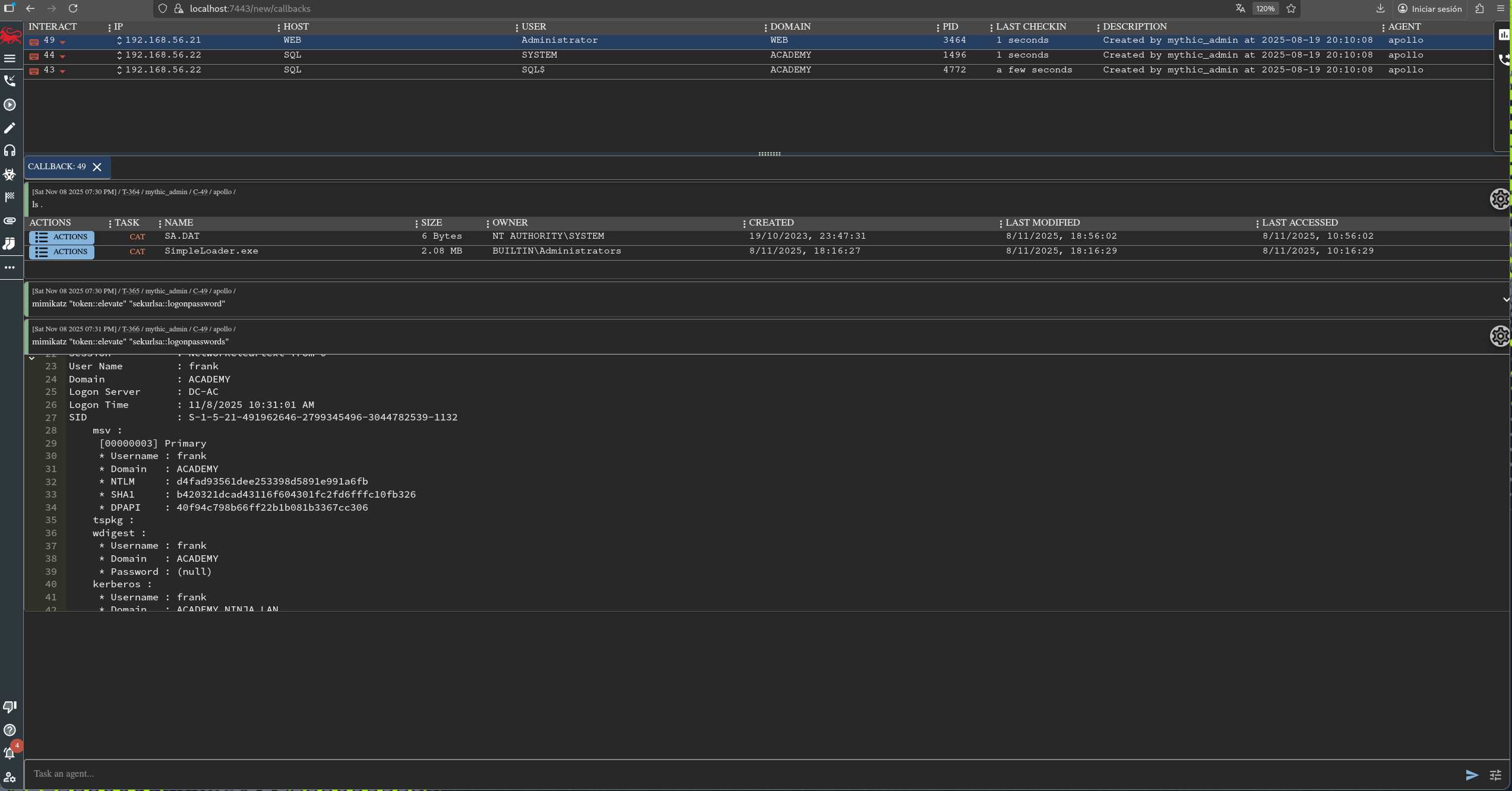Open the paperclip Files icon in sidebar
This screenshot has height=791, width=1512.
10,221
